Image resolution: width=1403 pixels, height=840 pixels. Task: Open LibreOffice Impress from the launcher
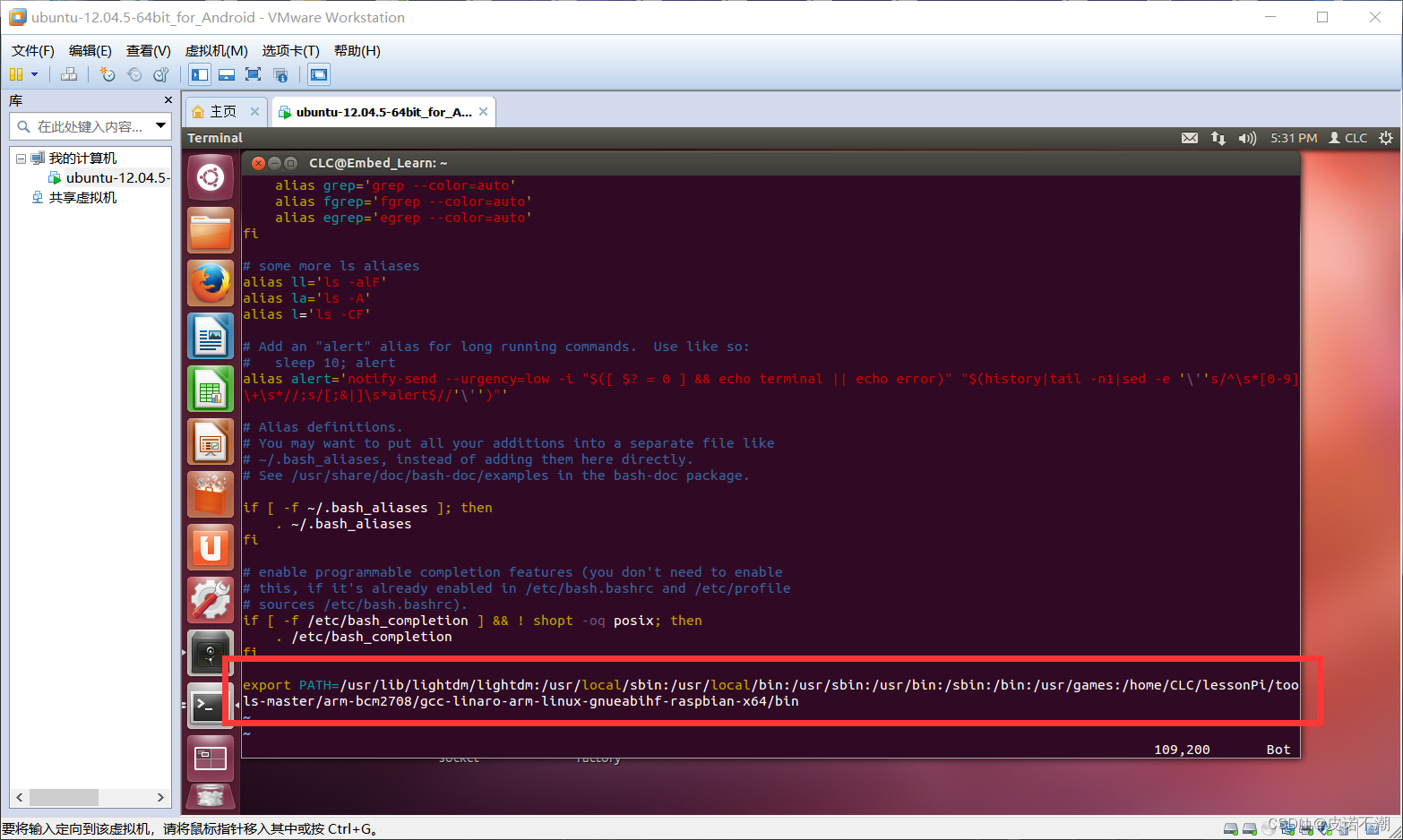click(x=211, y=441)
